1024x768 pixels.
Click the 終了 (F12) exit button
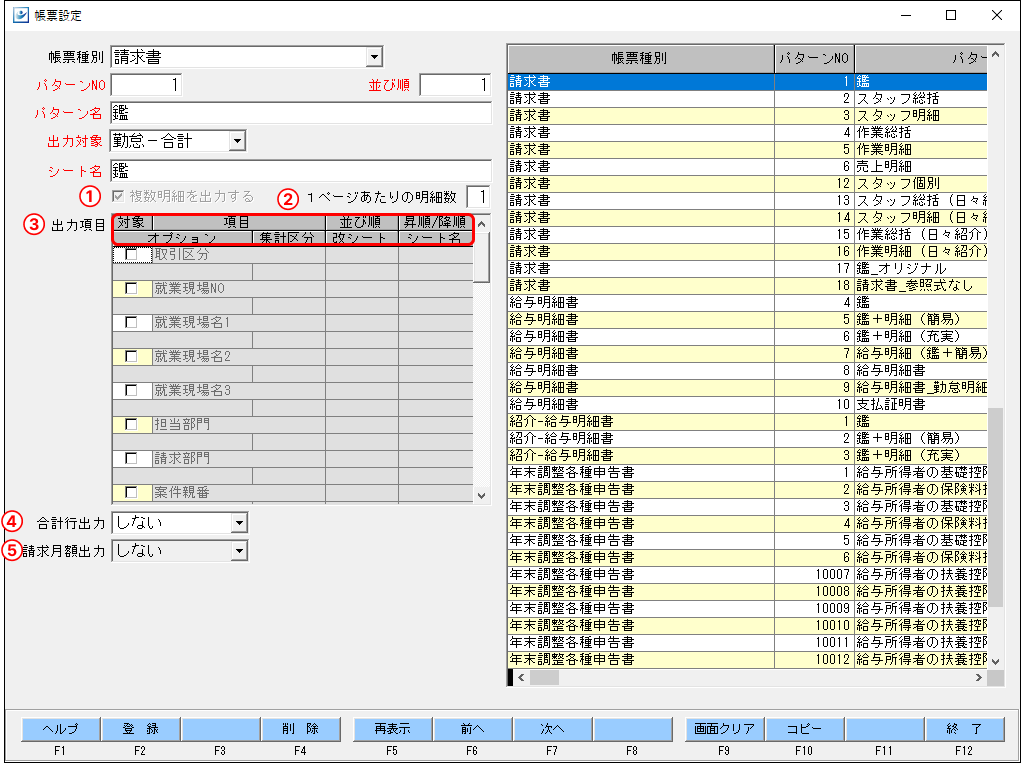coord(964,729)
